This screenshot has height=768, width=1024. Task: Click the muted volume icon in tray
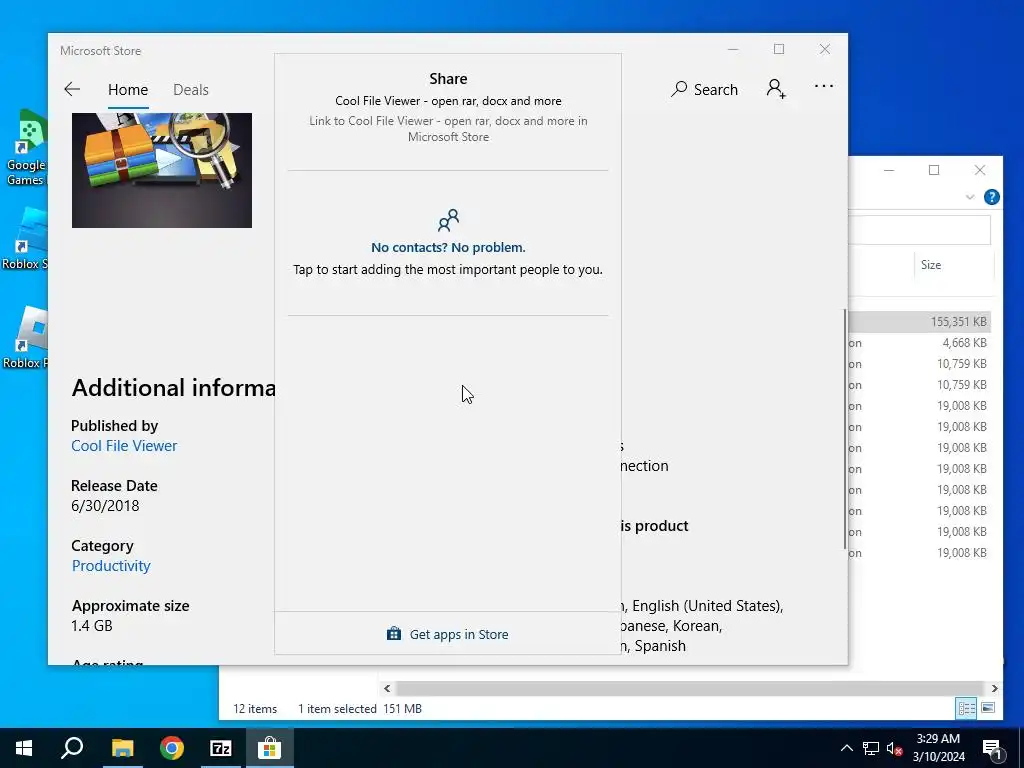pyautogui.click(x=894, y=748)
